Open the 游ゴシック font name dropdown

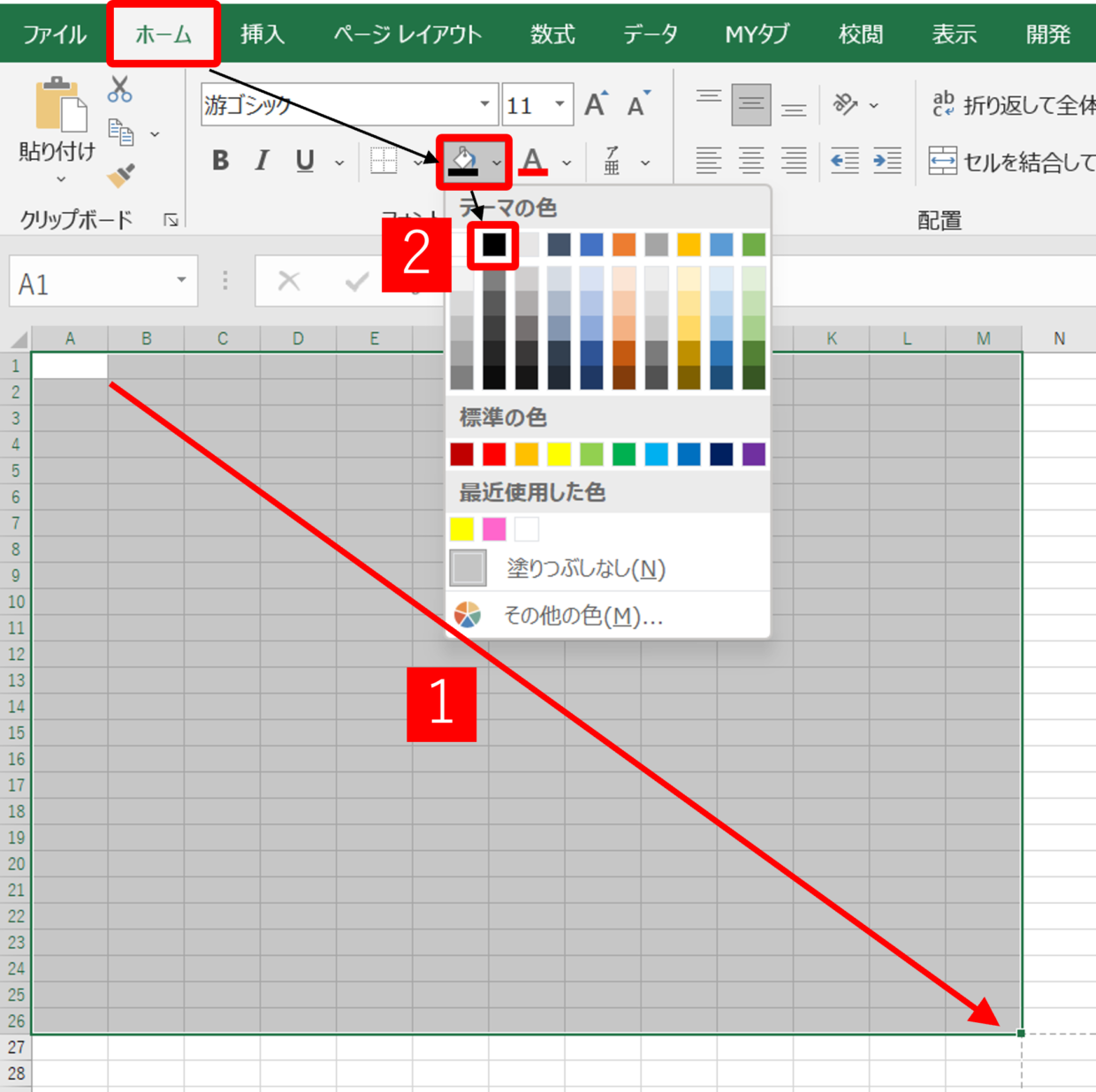(x=484, y=105)
